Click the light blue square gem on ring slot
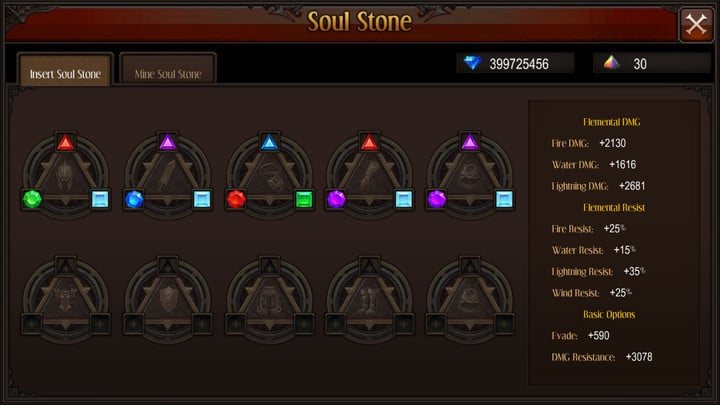 tap(504, 199)
